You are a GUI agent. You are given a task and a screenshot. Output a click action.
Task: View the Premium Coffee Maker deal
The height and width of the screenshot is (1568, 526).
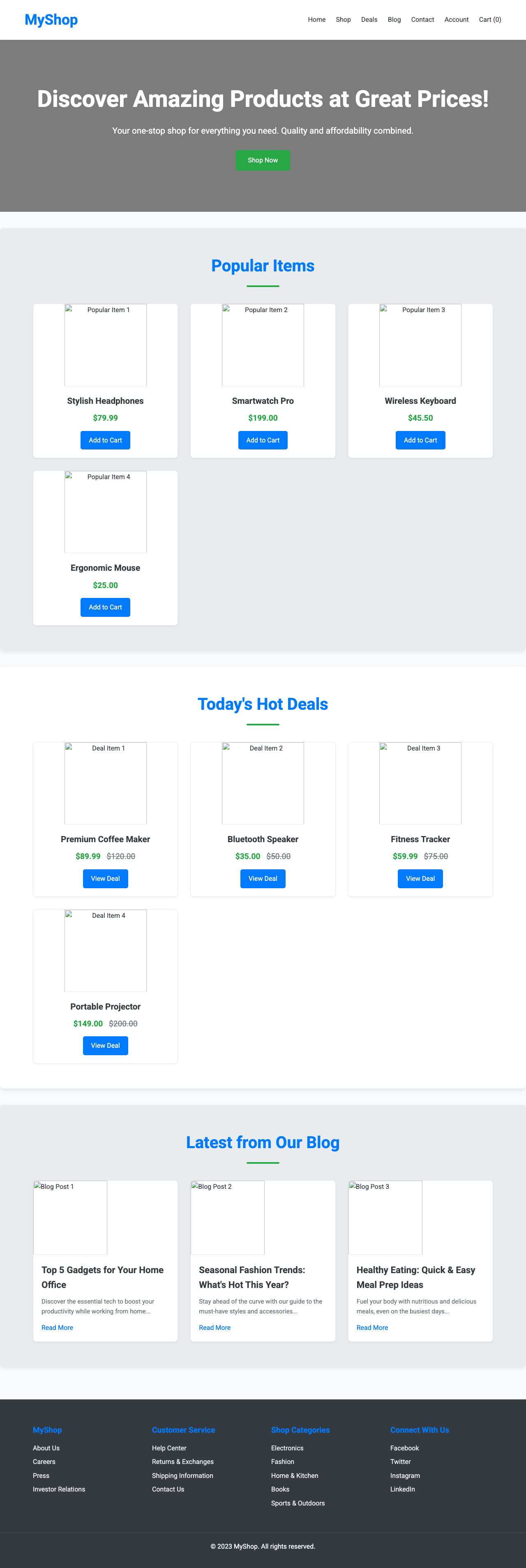tap(105, 878)
